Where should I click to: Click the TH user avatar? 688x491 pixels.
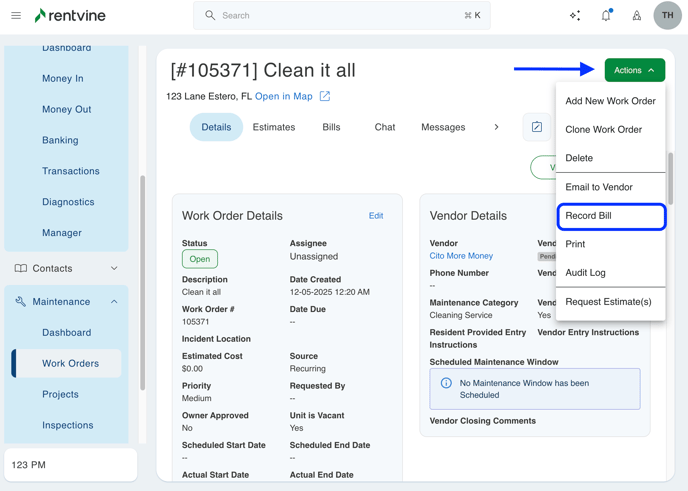pos(667,16)
